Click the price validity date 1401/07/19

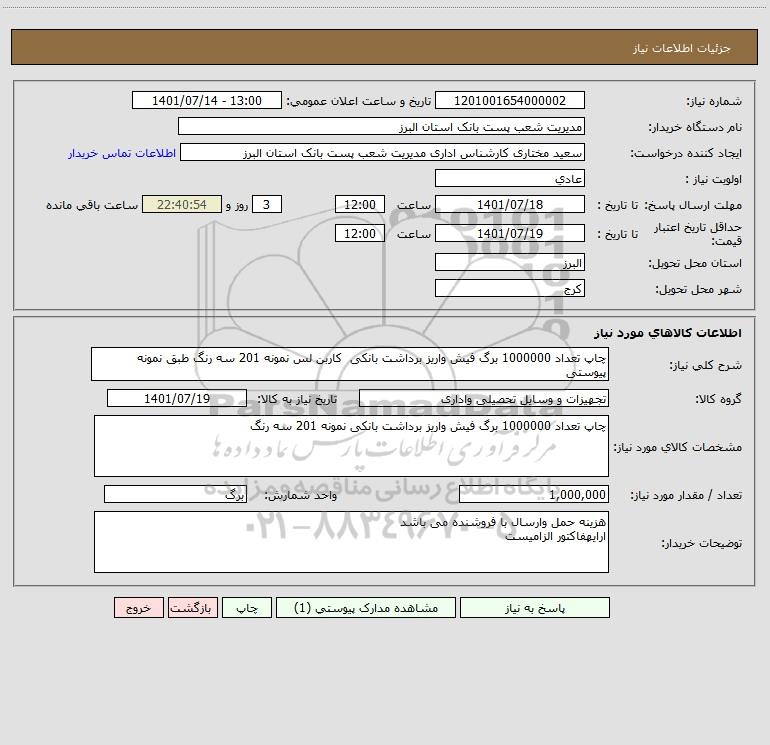510,233
